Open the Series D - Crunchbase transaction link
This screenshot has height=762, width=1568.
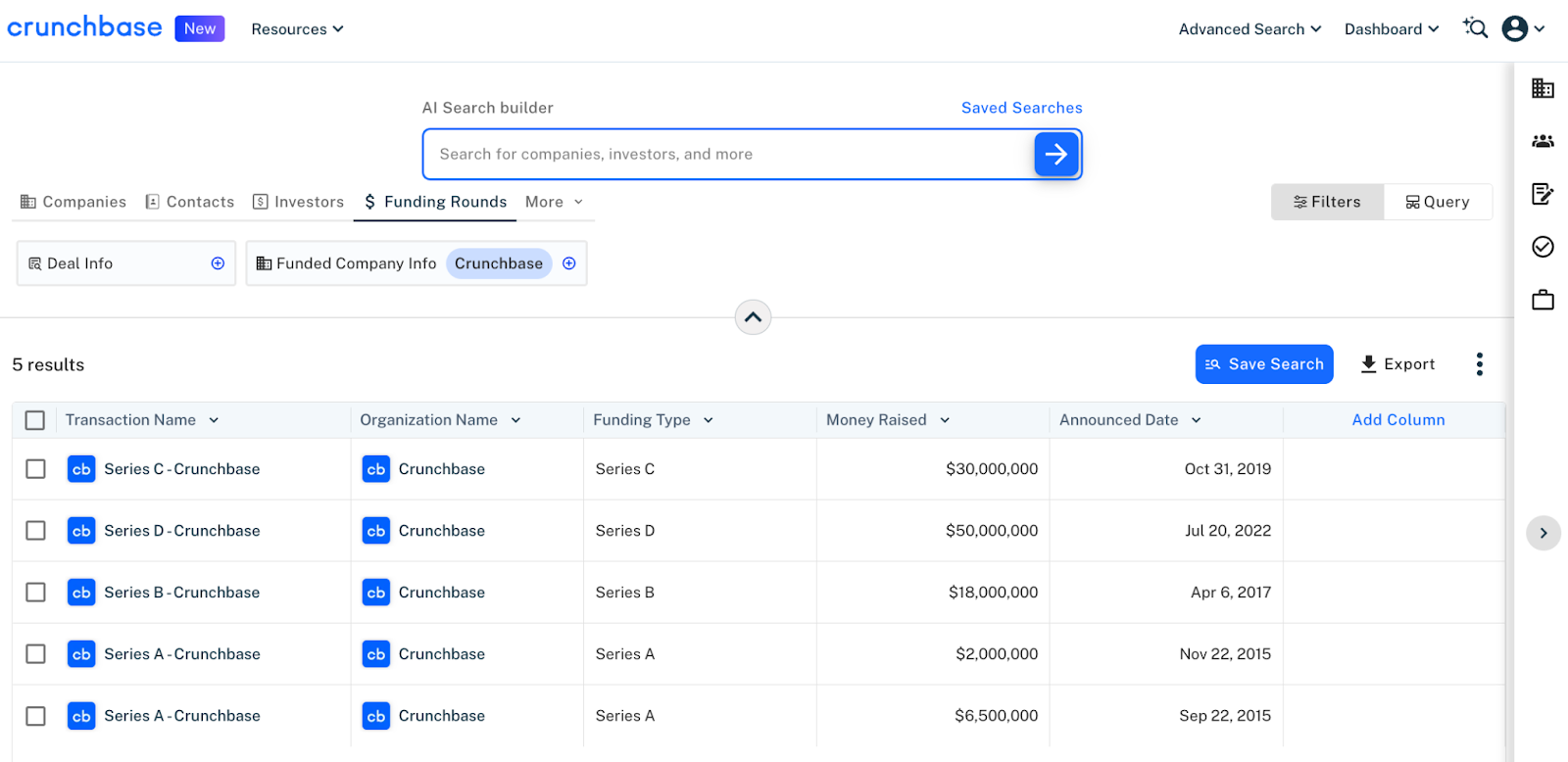coord(182,531)
